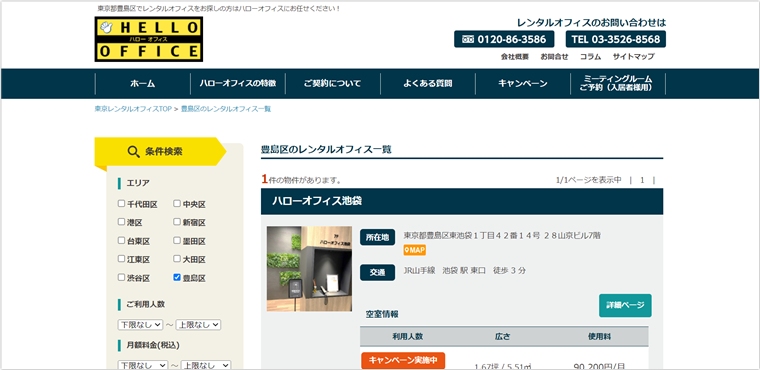
Task: Uncheck the 豊島区 area checkbox
Action: coord(177,278)
